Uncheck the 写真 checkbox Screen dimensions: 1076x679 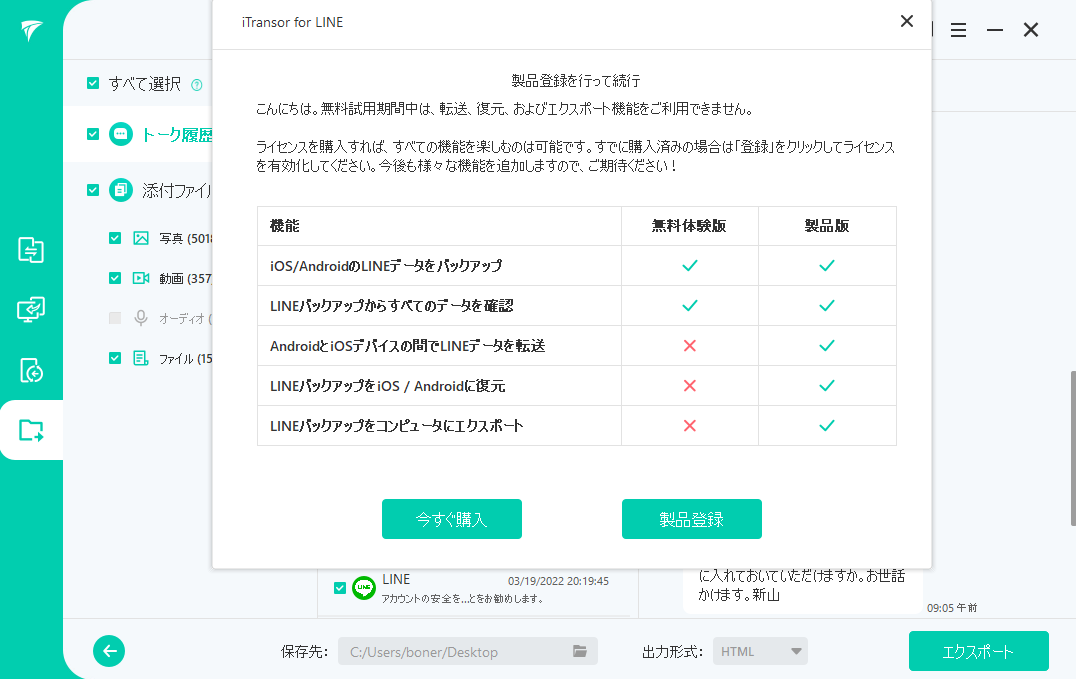(115, 238)
